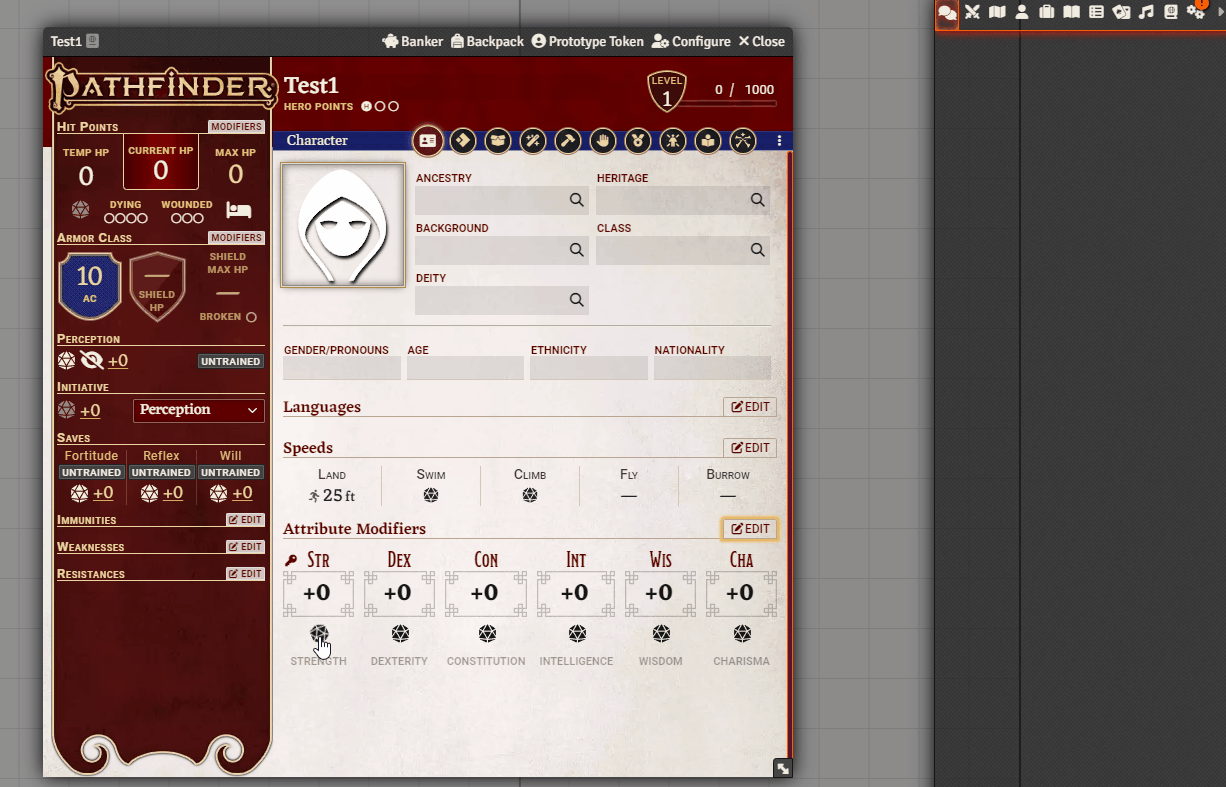Edit Immunities
Viewport: 1226px width, 787px height.
point(246,520)
